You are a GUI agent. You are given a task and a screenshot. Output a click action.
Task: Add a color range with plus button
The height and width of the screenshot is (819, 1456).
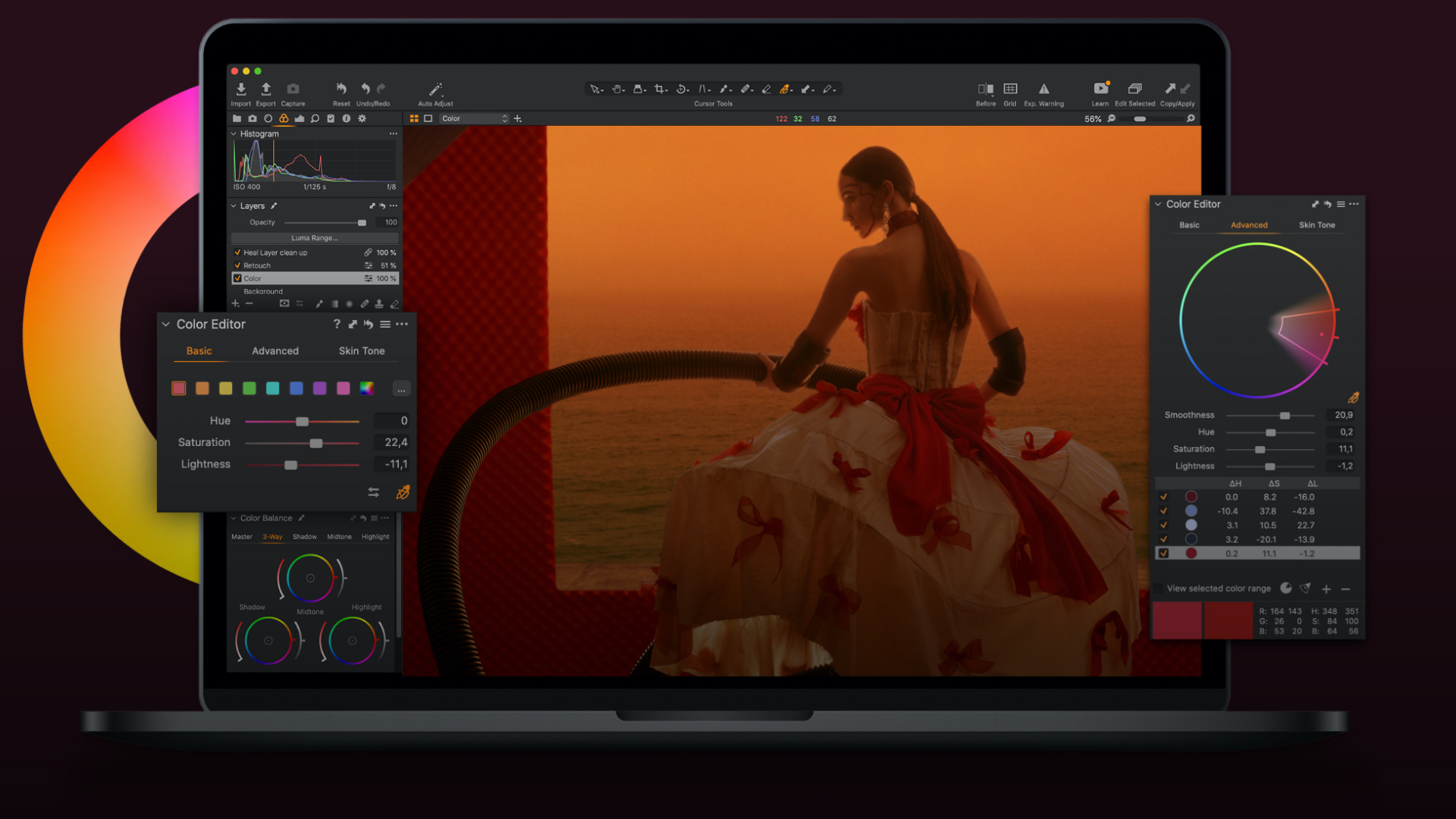1326,589
